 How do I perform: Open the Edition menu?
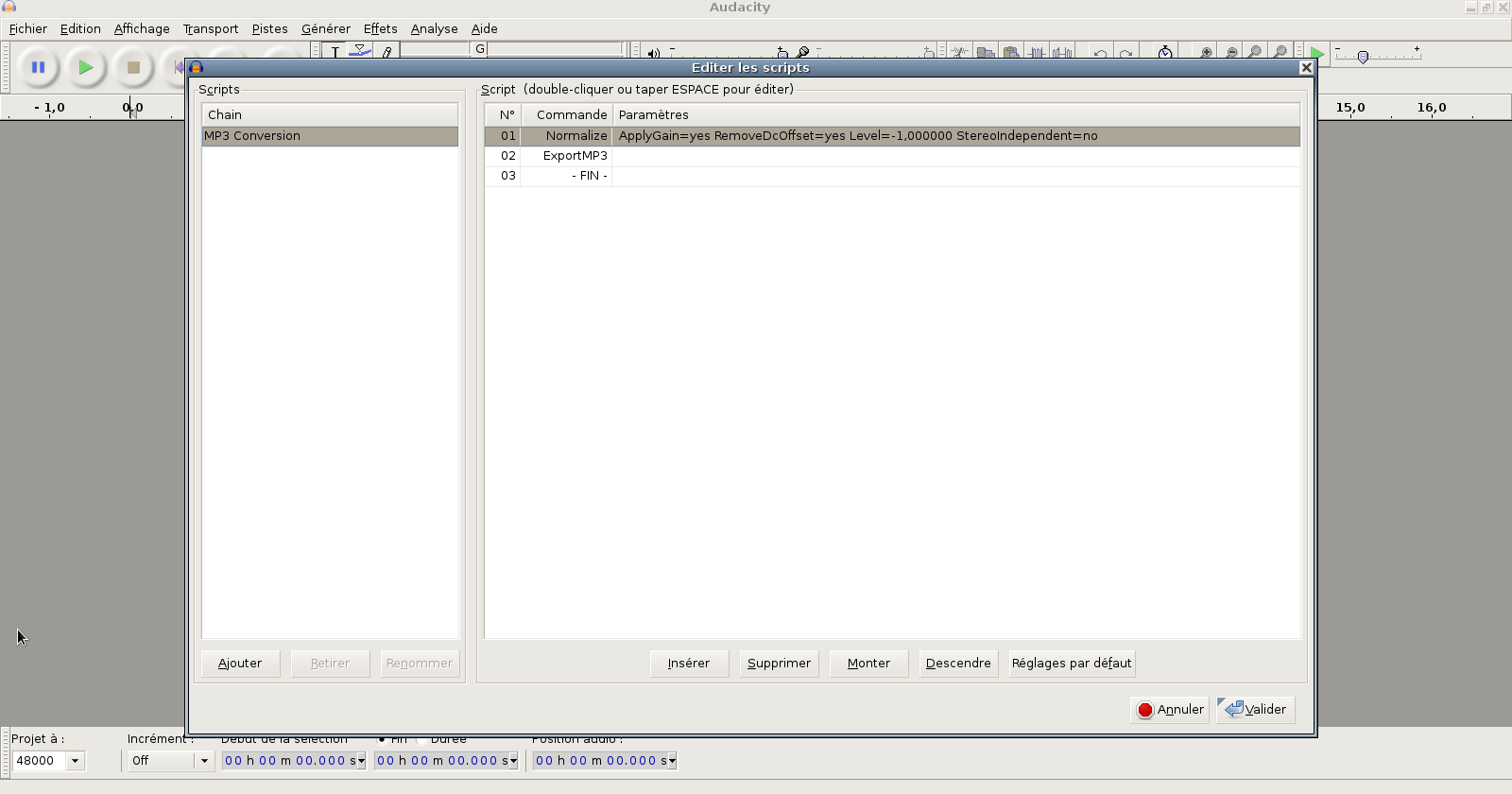pos(80,29)
